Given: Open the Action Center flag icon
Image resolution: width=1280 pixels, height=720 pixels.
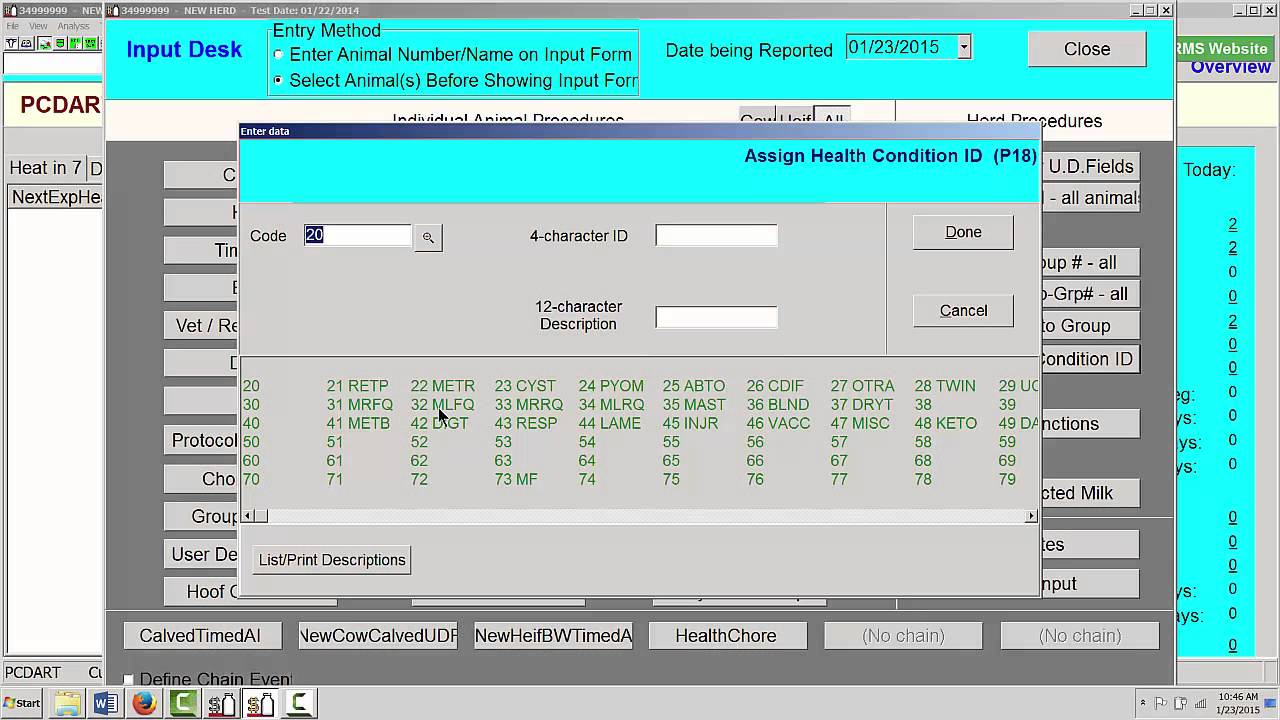Looking at the screenshot, I should (x=1160, y=703).
